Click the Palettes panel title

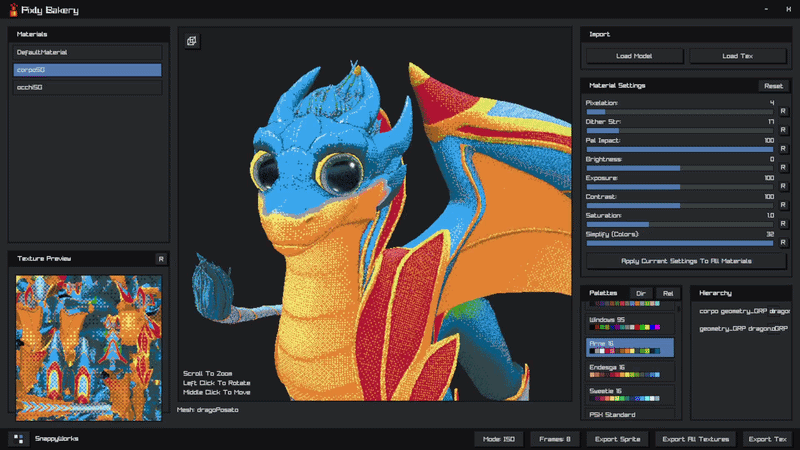(603, 293)
